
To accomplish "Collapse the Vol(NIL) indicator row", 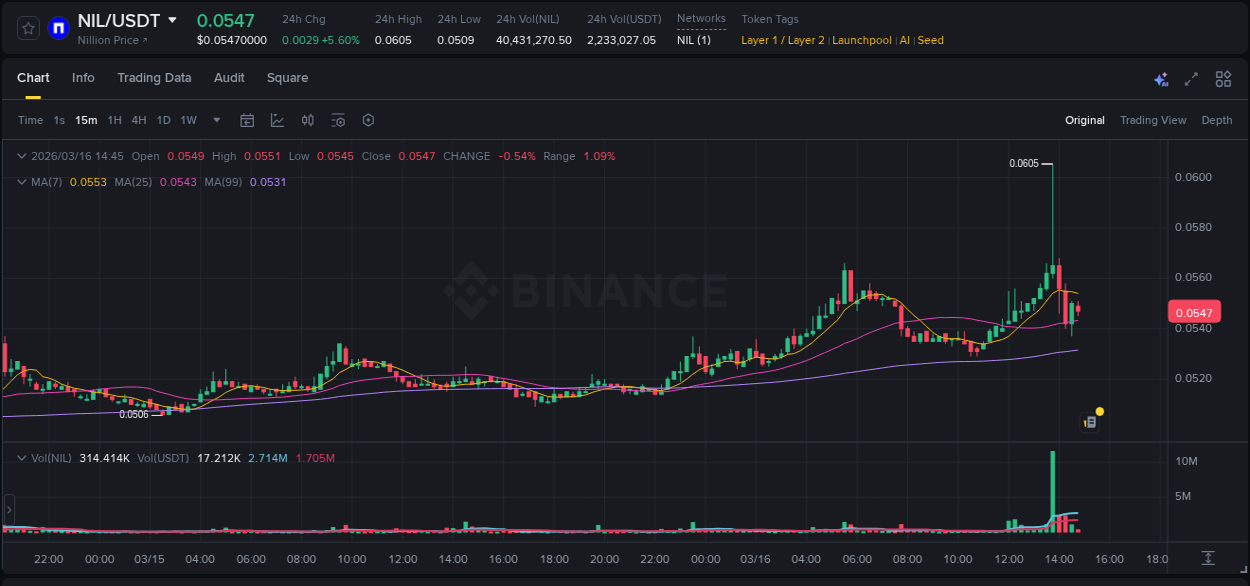I will 20,457.
